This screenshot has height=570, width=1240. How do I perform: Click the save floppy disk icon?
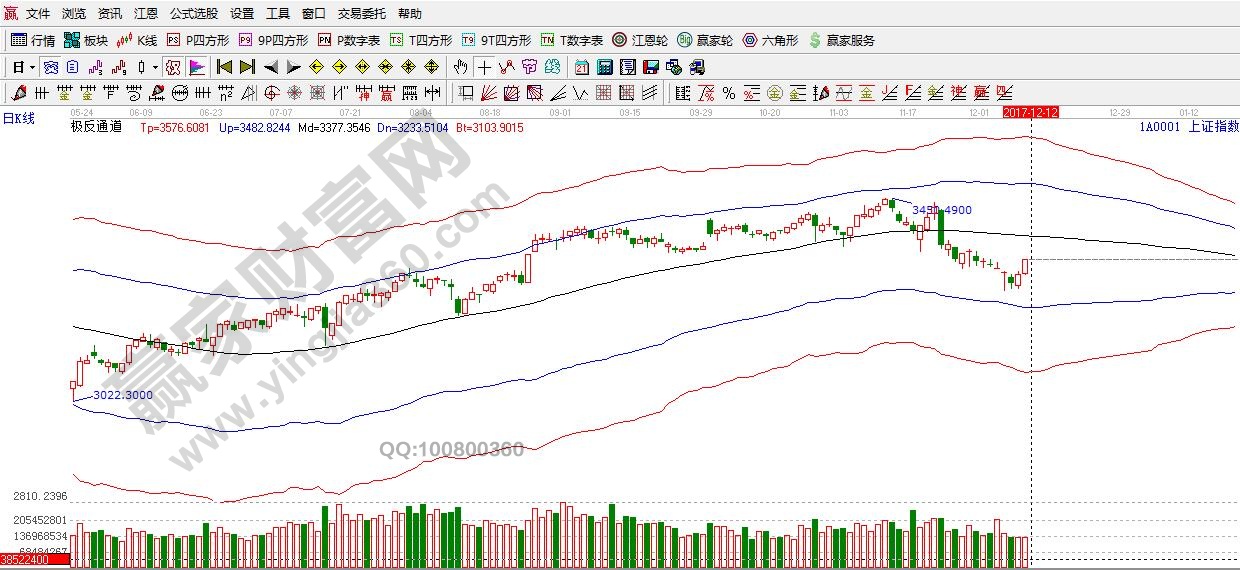pyautogui.click(x=651, y=67)
